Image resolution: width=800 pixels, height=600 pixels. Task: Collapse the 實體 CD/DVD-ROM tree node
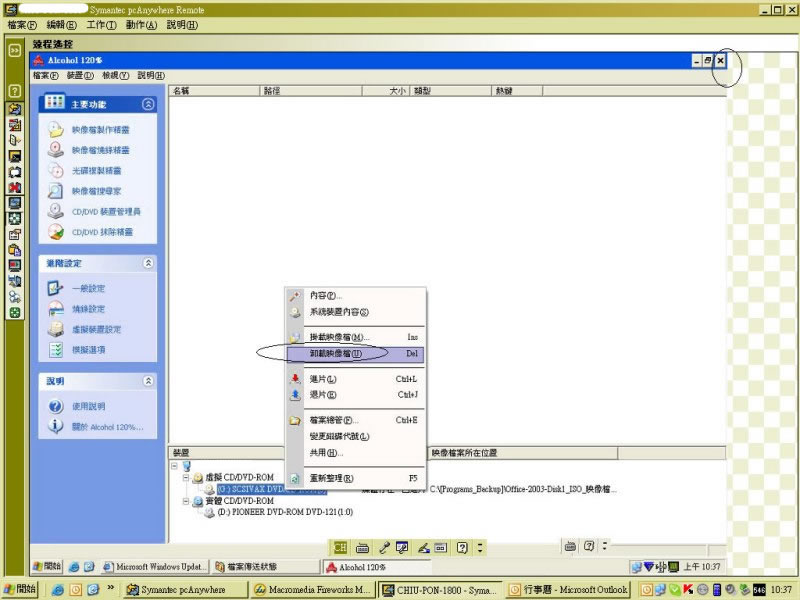(186, 502)
